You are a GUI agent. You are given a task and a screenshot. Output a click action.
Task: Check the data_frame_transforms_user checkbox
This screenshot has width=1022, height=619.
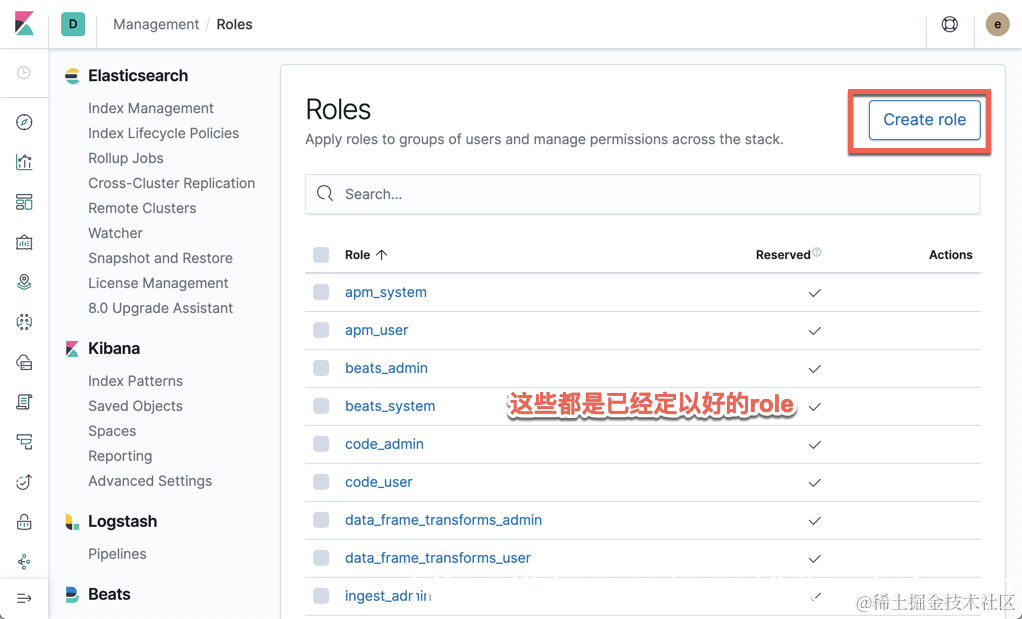(x=321, y=558)
